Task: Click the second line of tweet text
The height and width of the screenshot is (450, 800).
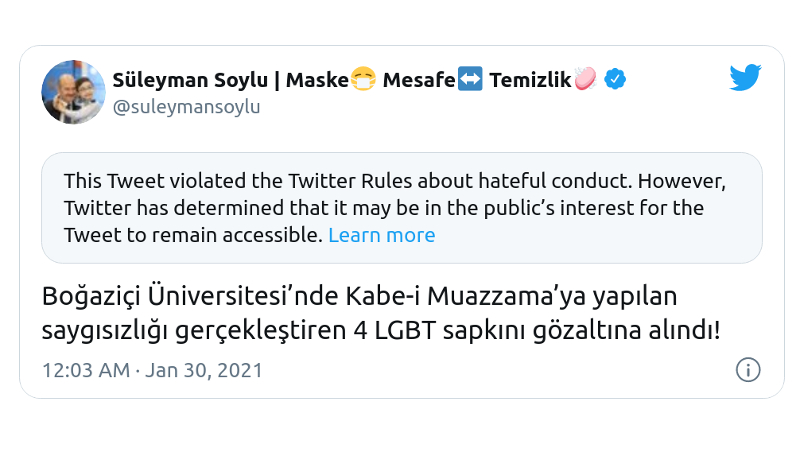Action: (380, 330)
